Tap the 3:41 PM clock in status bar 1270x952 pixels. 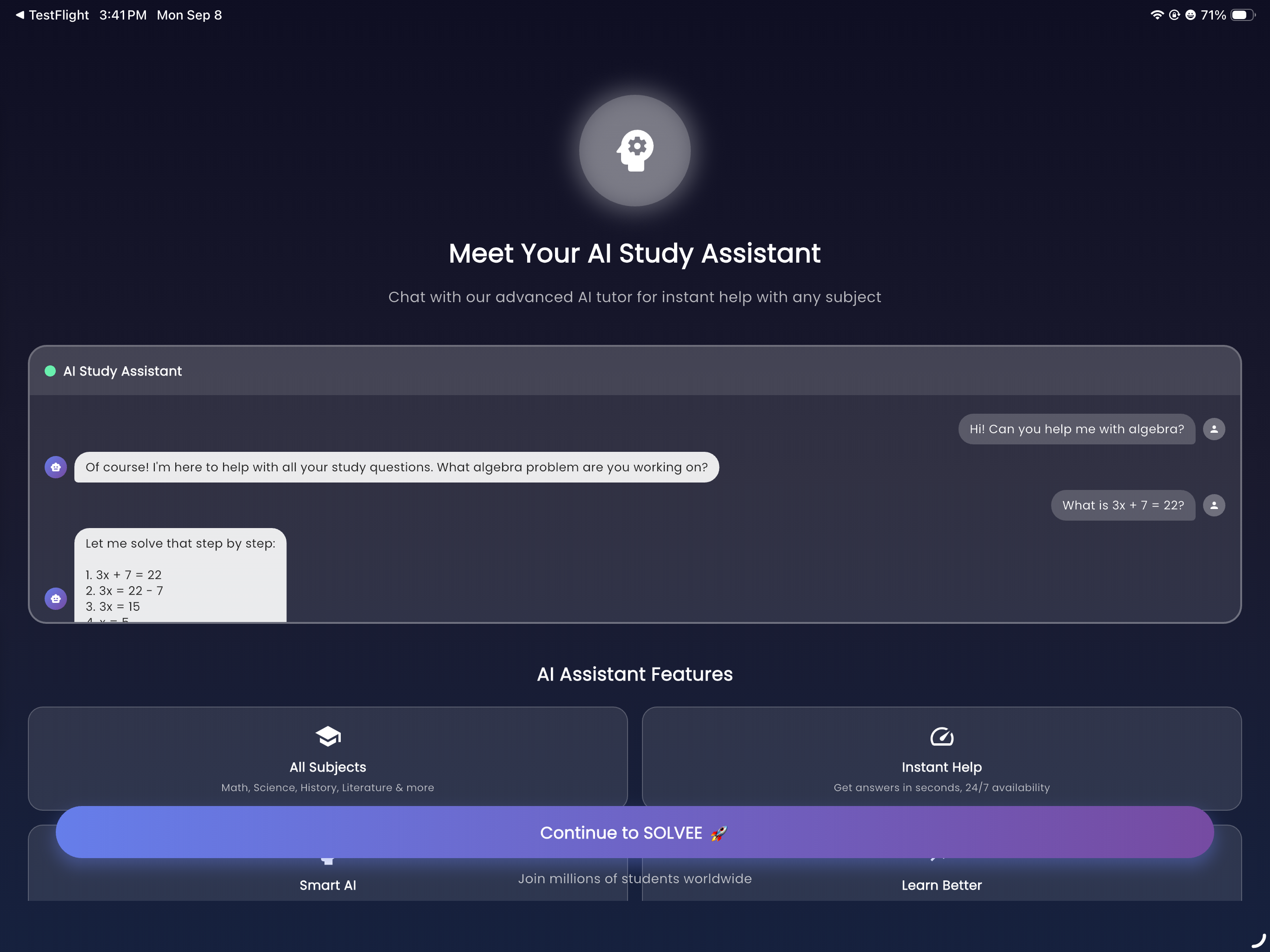123,15
